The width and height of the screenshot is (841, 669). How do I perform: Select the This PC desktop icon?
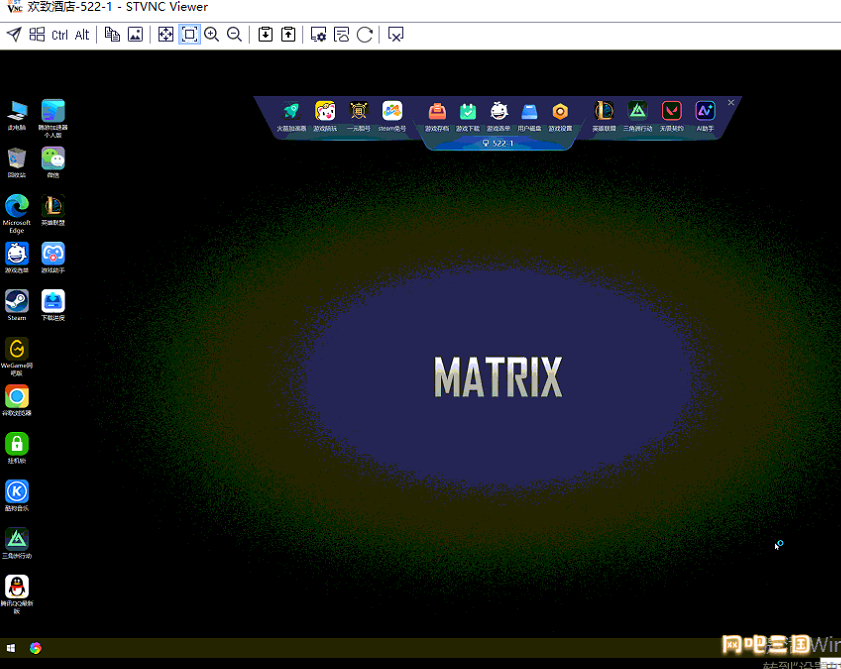point(17,115)
